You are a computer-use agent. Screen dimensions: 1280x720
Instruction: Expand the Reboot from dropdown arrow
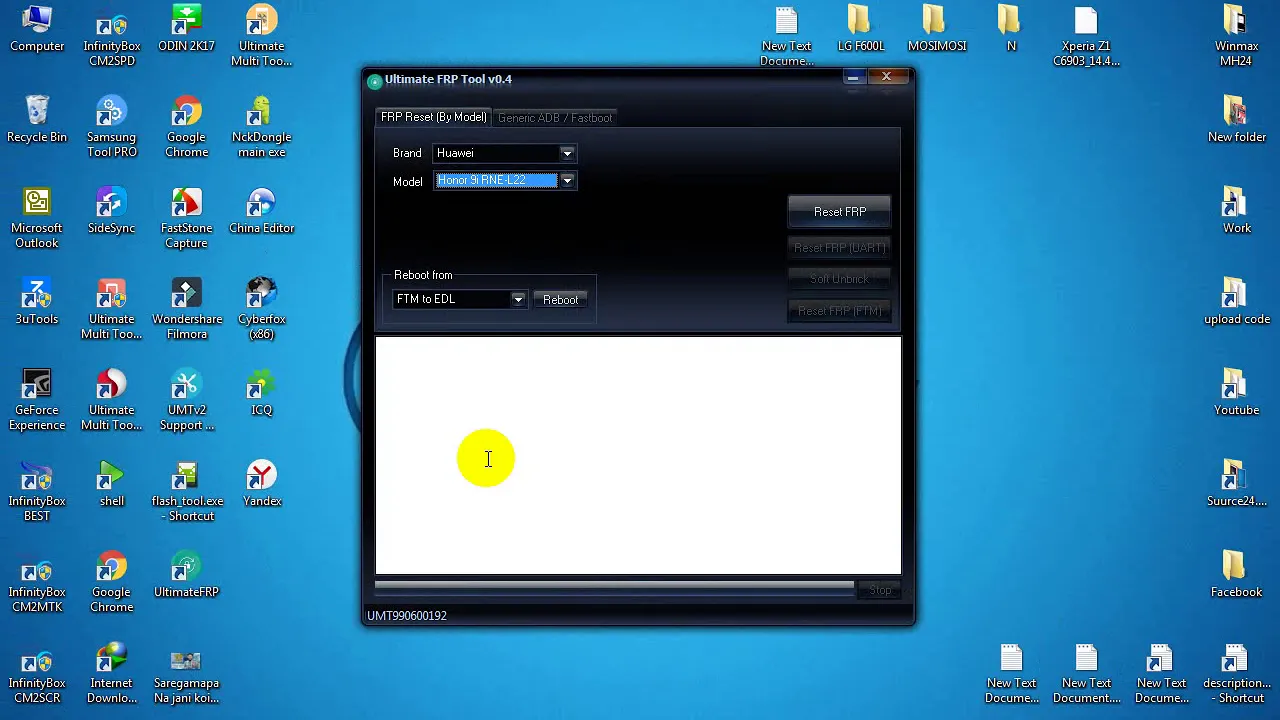[518, 300]
